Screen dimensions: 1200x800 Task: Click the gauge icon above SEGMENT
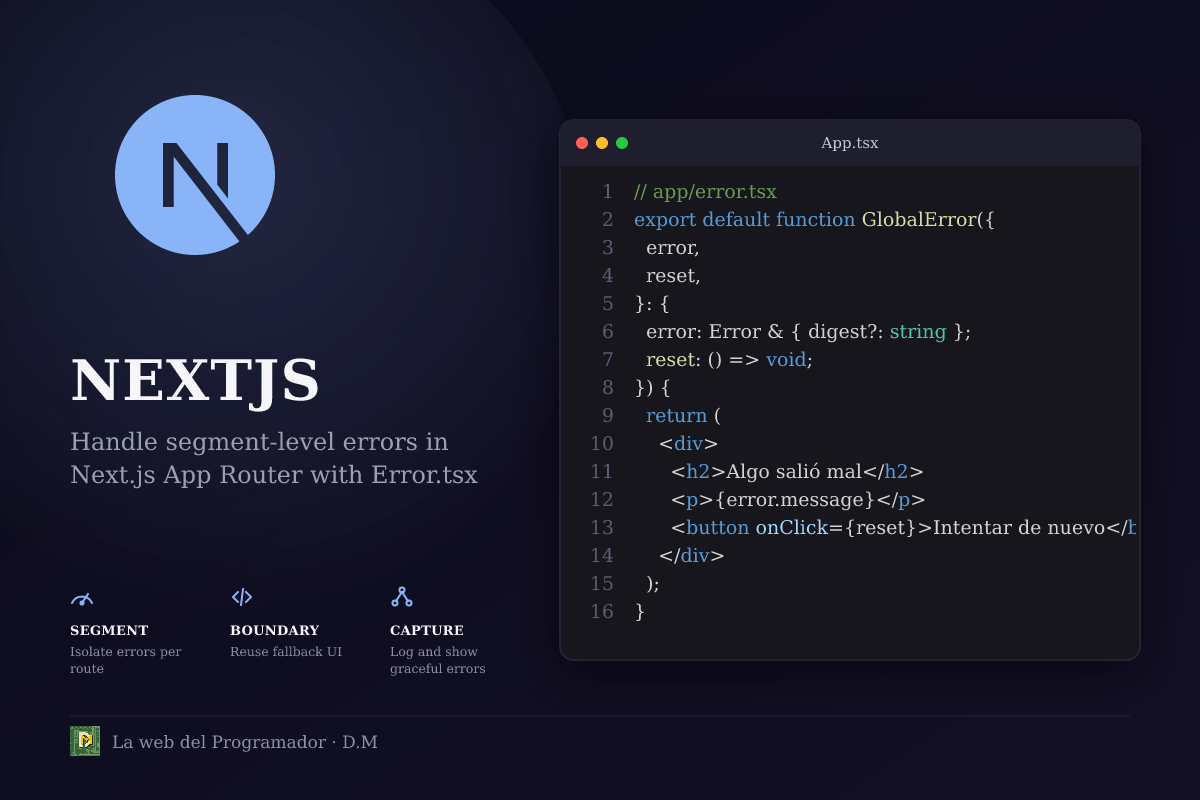pos(82,598)
